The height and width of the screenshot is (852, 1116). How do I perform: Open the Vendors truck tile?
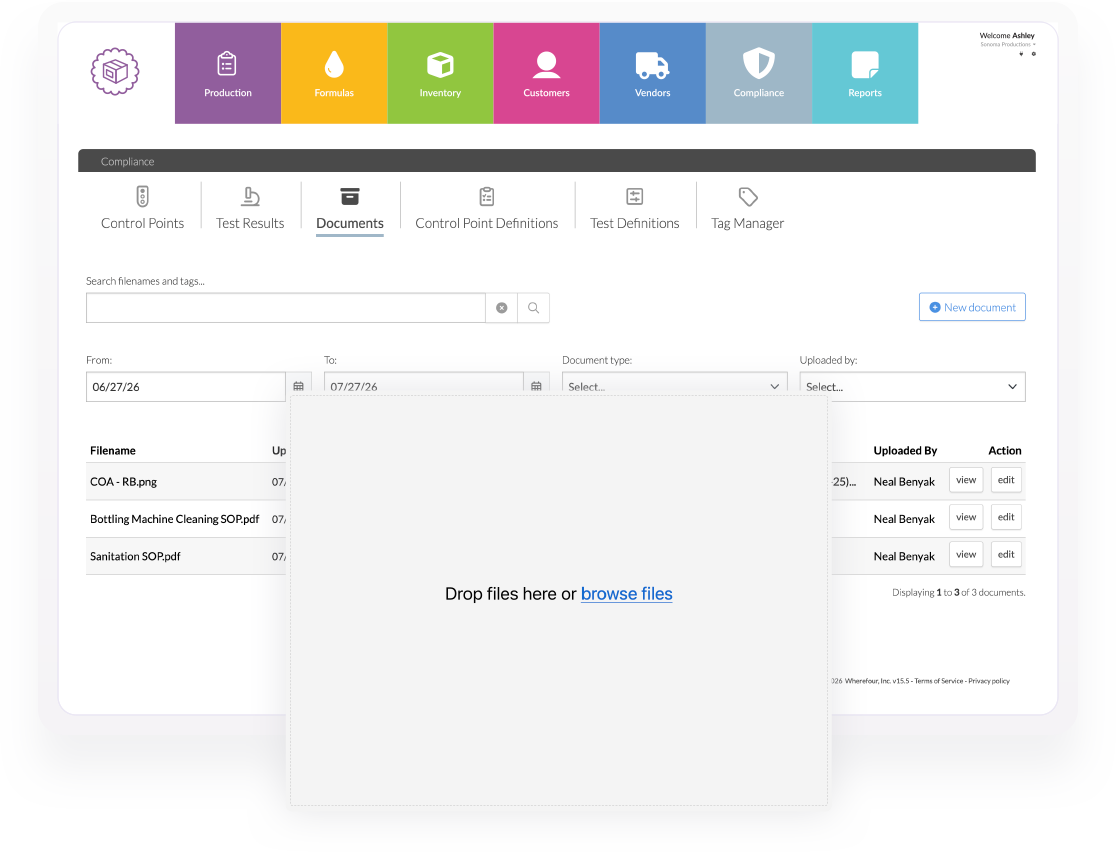[x=652, y=73]
